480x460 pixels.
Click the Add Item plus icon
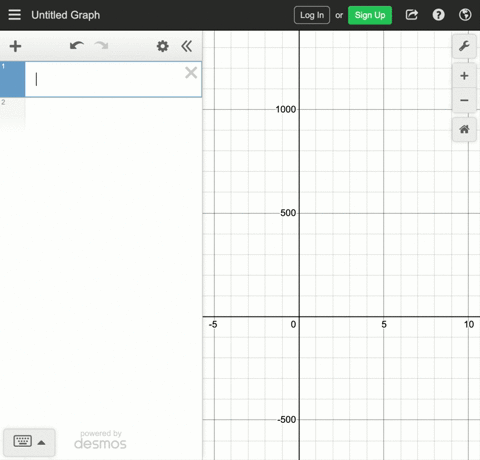15,46
